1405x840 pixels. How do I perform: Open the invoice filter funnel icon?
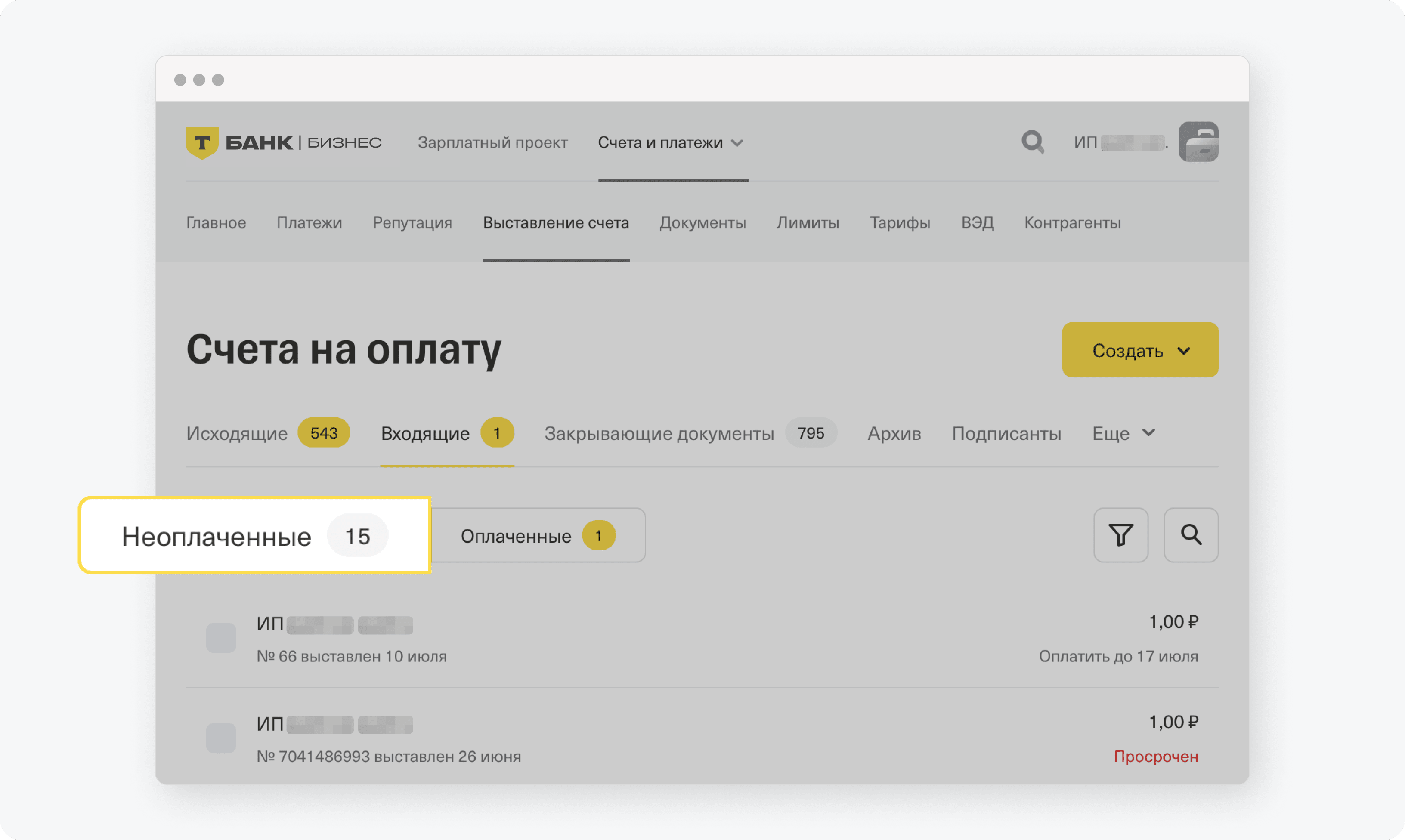point(1121,535)
